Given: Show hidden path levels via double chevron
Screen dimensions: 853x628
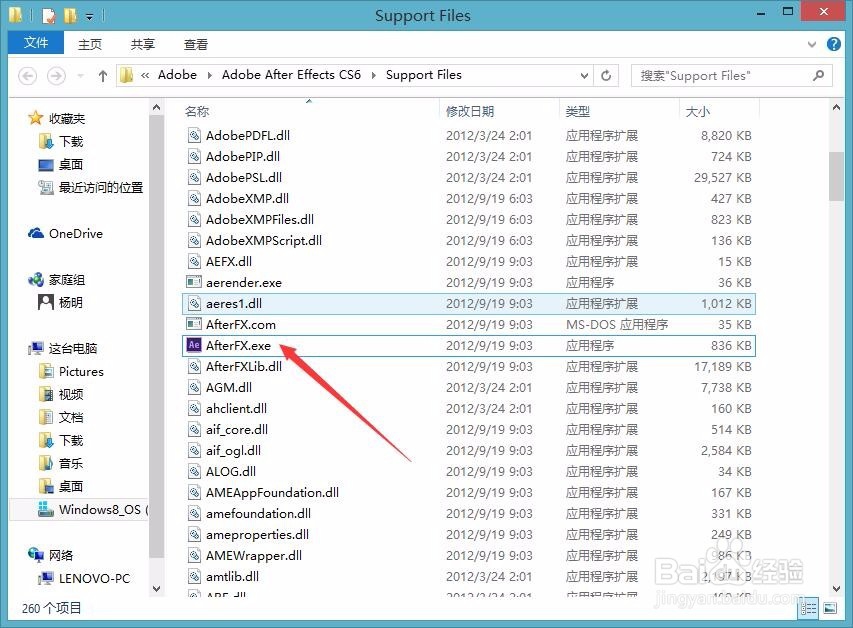Looking at the screenshot, I should click(x=145, y=76).
